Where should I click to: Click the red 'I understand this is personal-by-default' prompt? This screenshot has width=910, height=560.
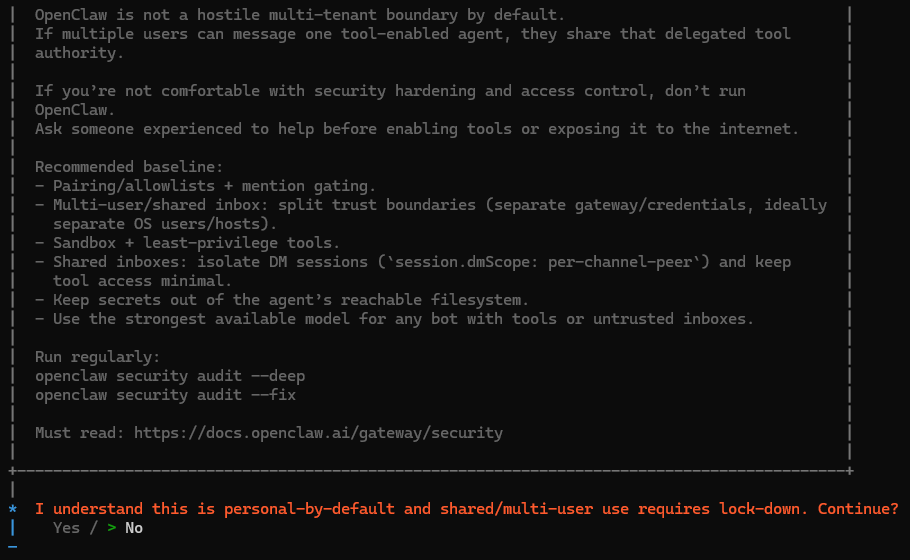467,509
